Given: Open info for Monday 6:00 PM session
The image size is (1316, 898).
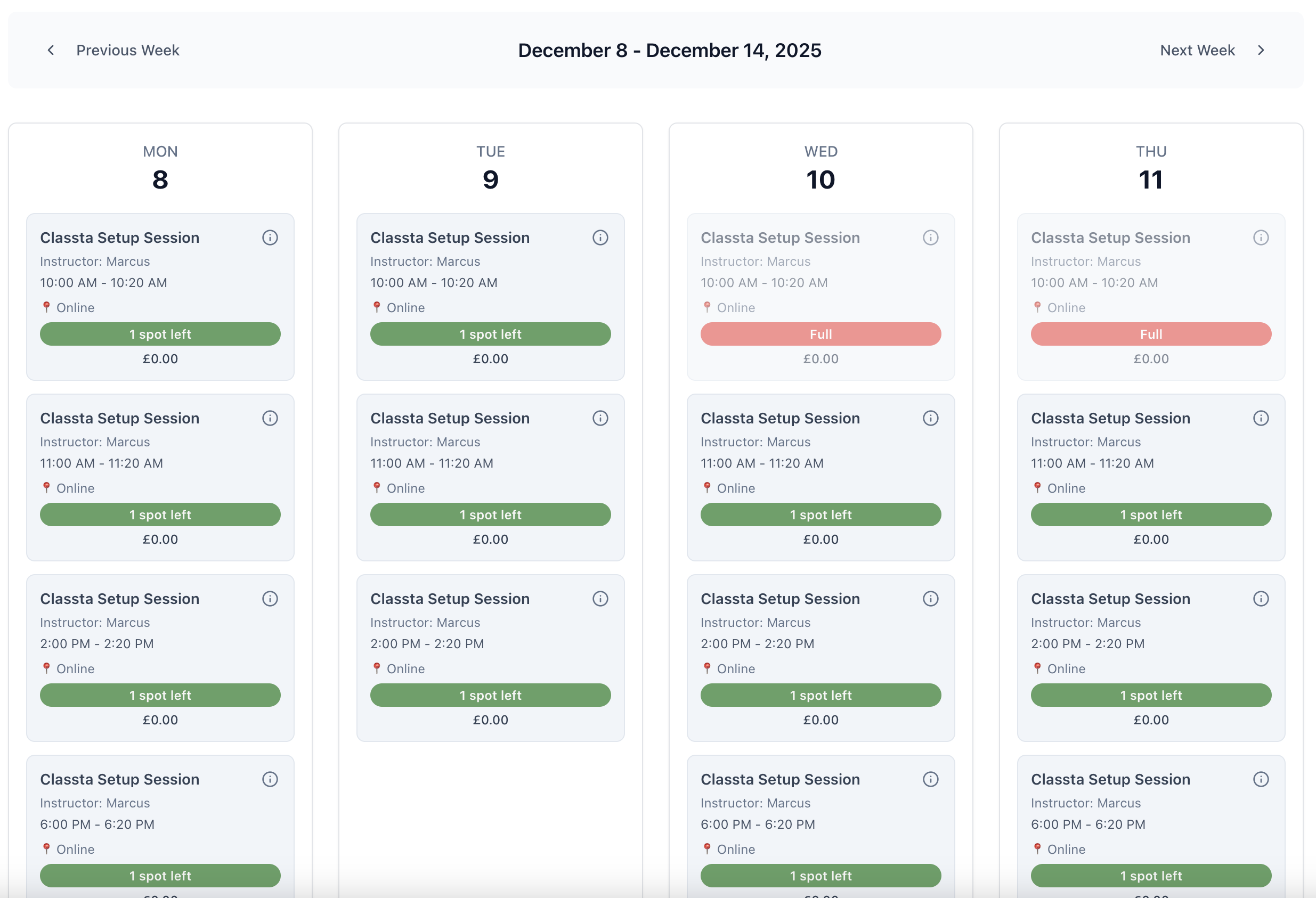Looking at the screenshot, I should 270,779.
